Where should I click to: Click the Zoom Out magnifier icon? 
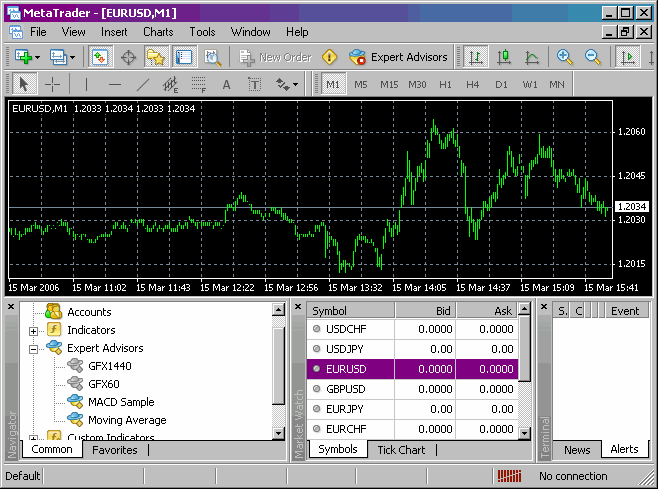pos(593,57)
